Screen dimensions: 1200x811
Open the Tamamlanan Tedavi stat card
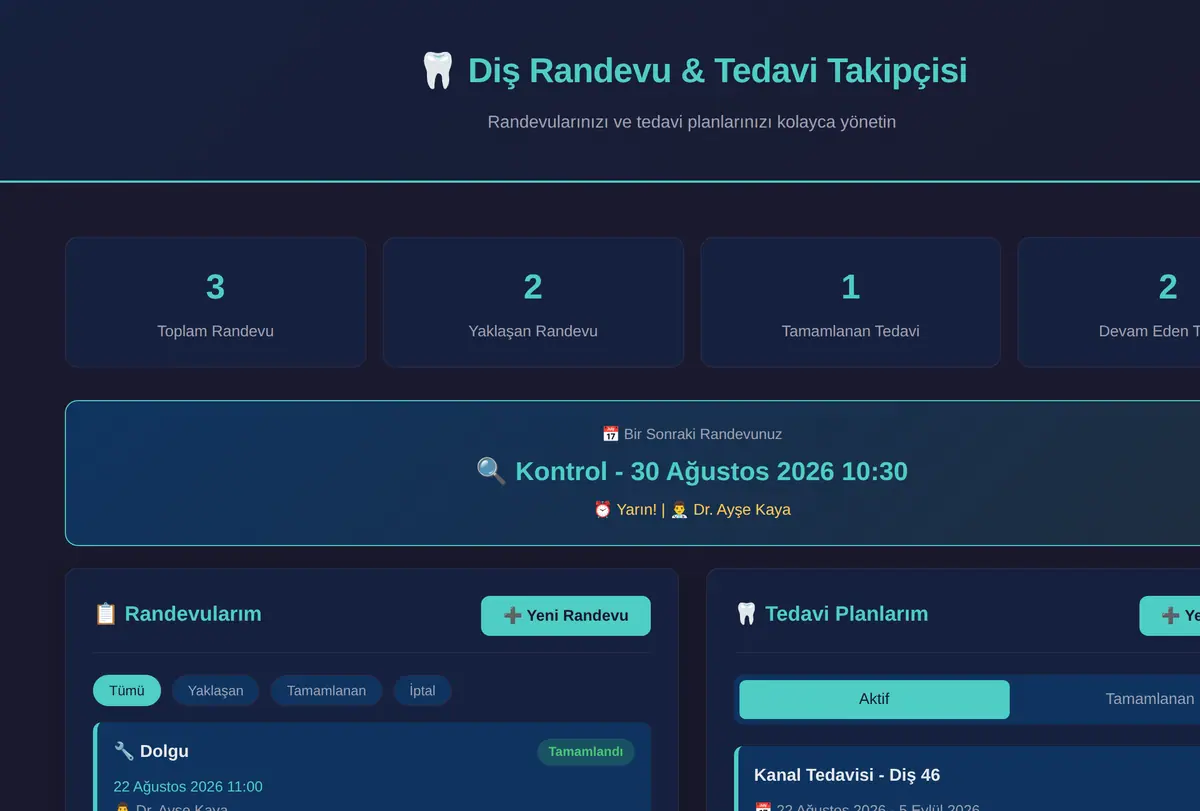(x=851, y=302)
